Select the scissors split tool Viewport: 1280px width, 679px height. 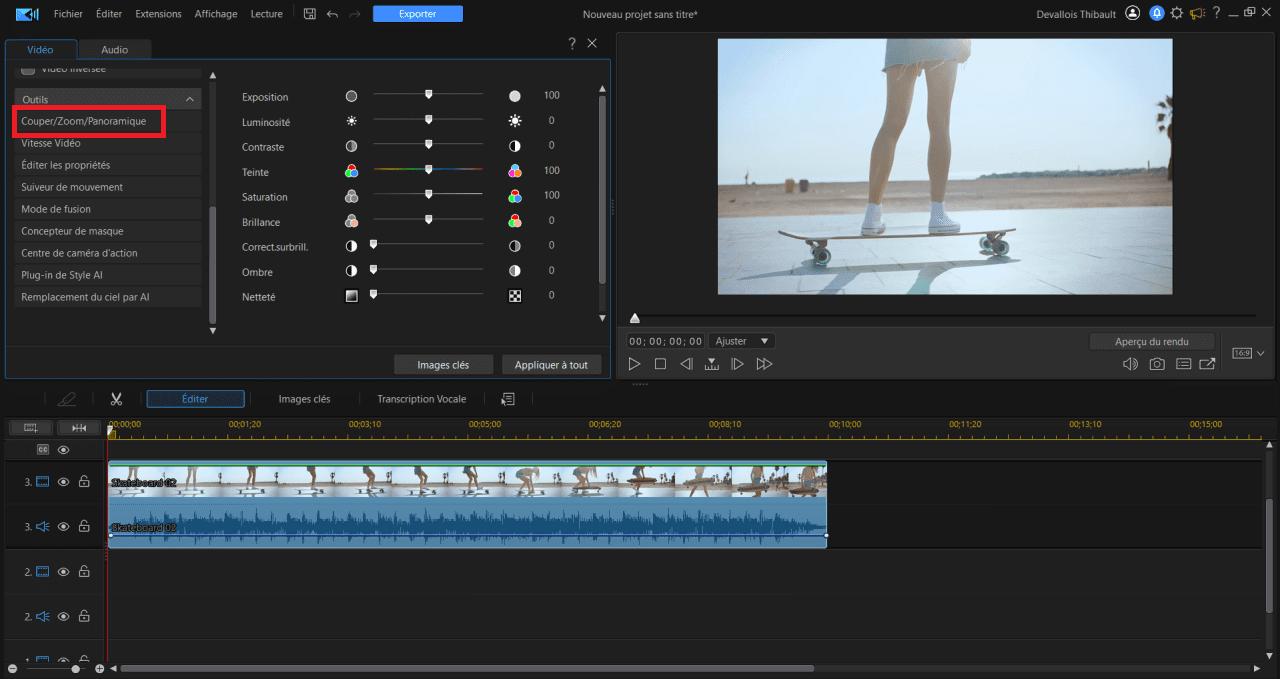click(x=116, y=399)
